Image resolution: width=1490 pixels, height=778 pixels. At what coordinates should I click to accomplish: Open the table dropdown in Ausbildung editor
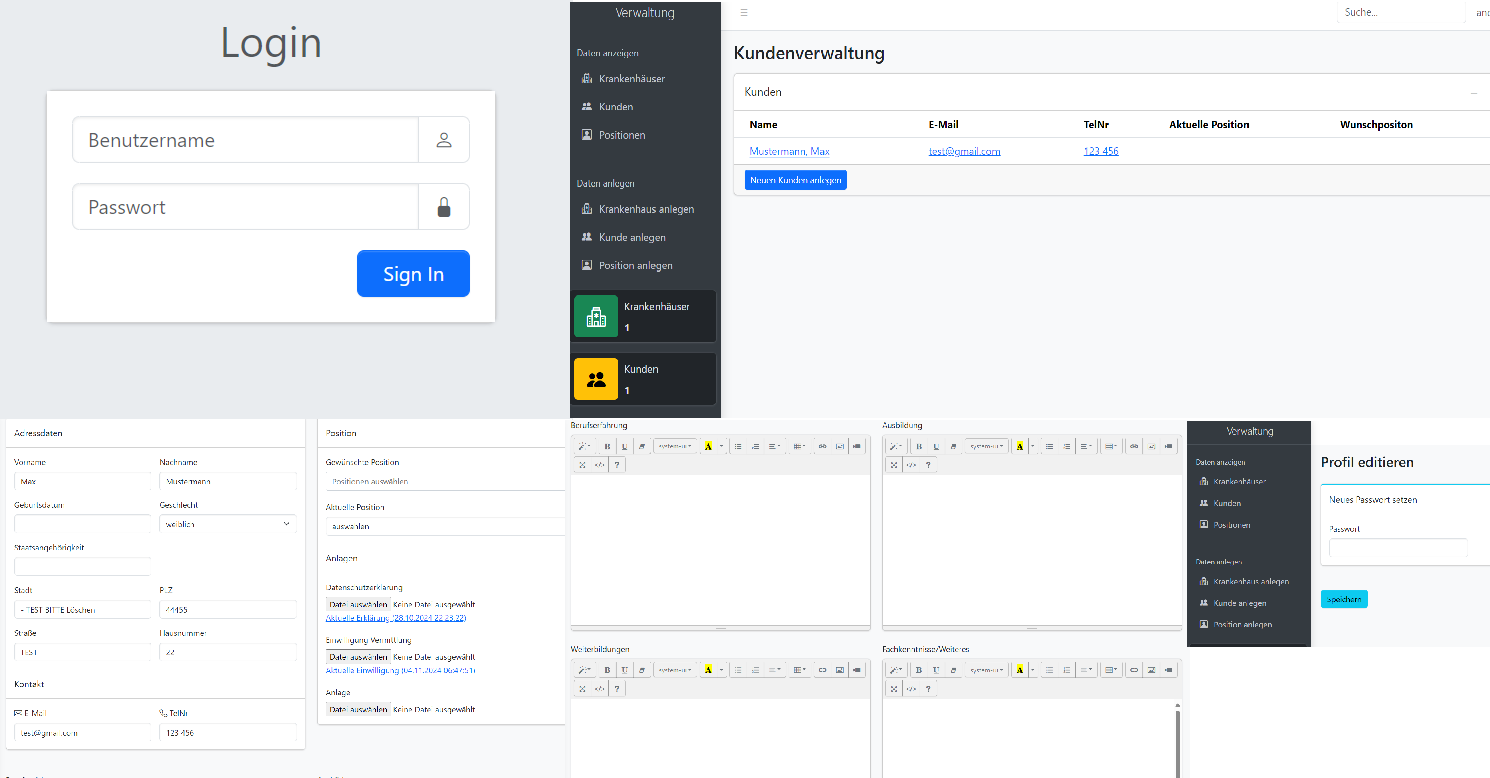(x=1110, y=446)
